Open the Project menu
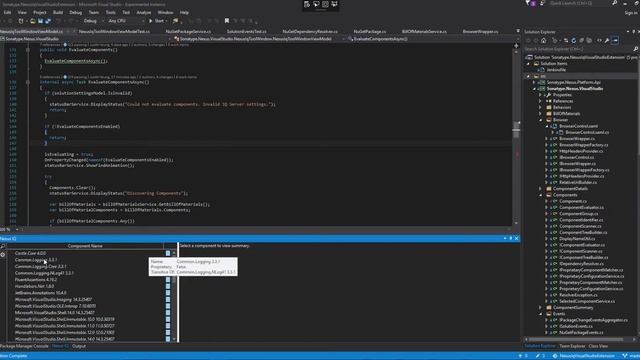Viewport: 640px width, 360px height. [40, 13]
